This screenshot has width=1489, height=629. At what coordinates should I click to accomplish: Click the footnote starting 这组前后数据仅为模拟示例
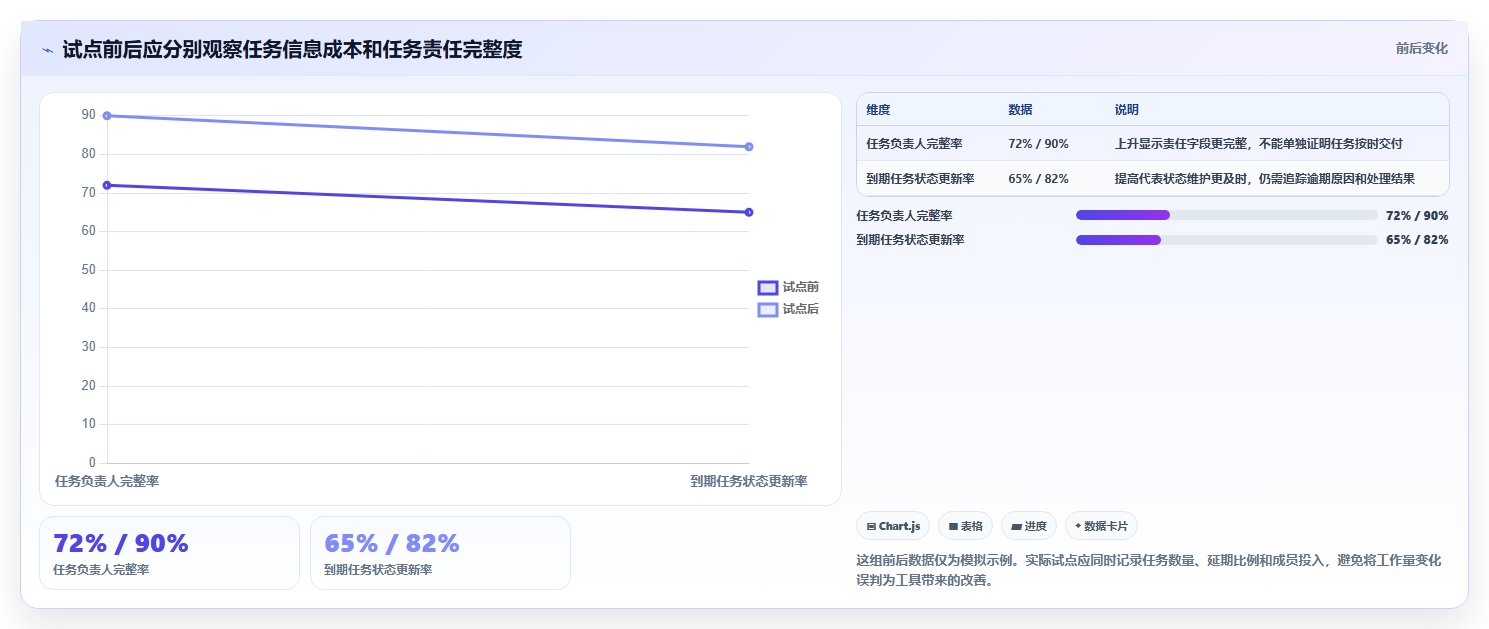(1149, 570)
